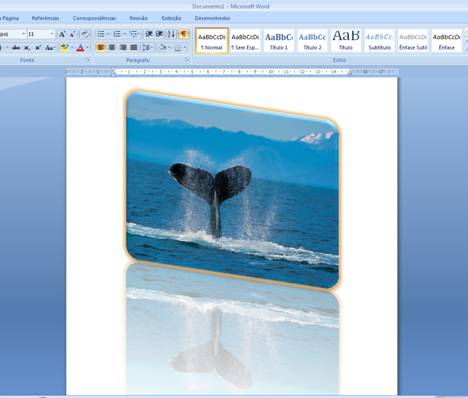
Task: Apply the Título style
Action: point(346,41)
